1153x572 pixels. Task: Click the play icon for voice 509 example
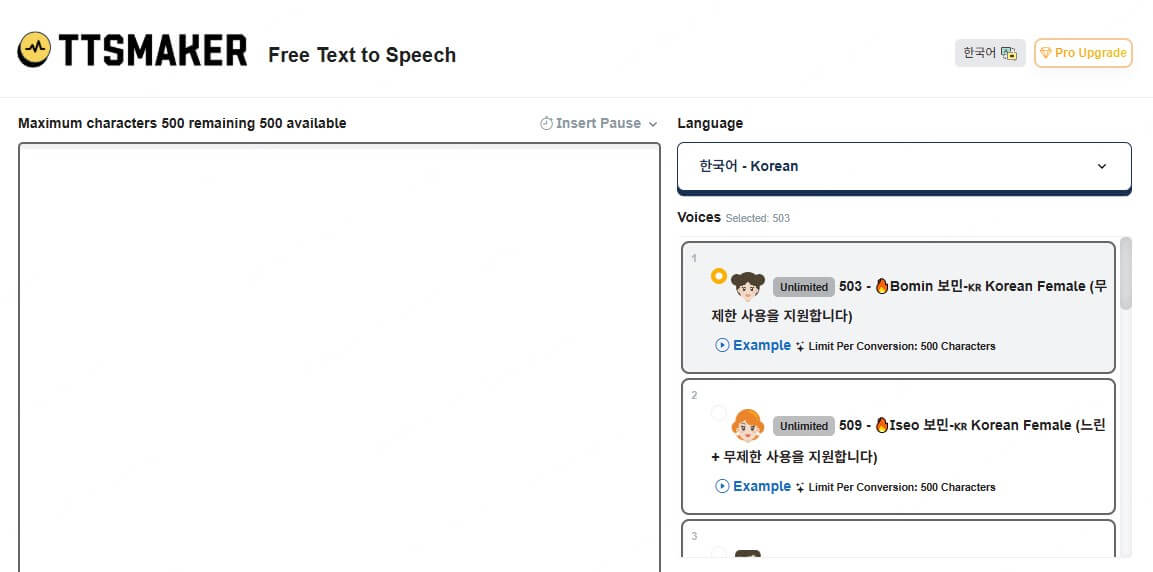(x=722, y=486)
